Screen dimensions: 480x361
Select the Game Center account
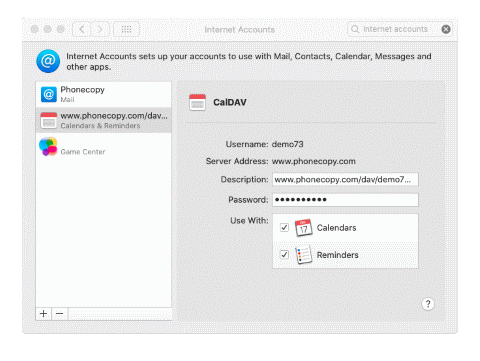[x=104, y=147]
